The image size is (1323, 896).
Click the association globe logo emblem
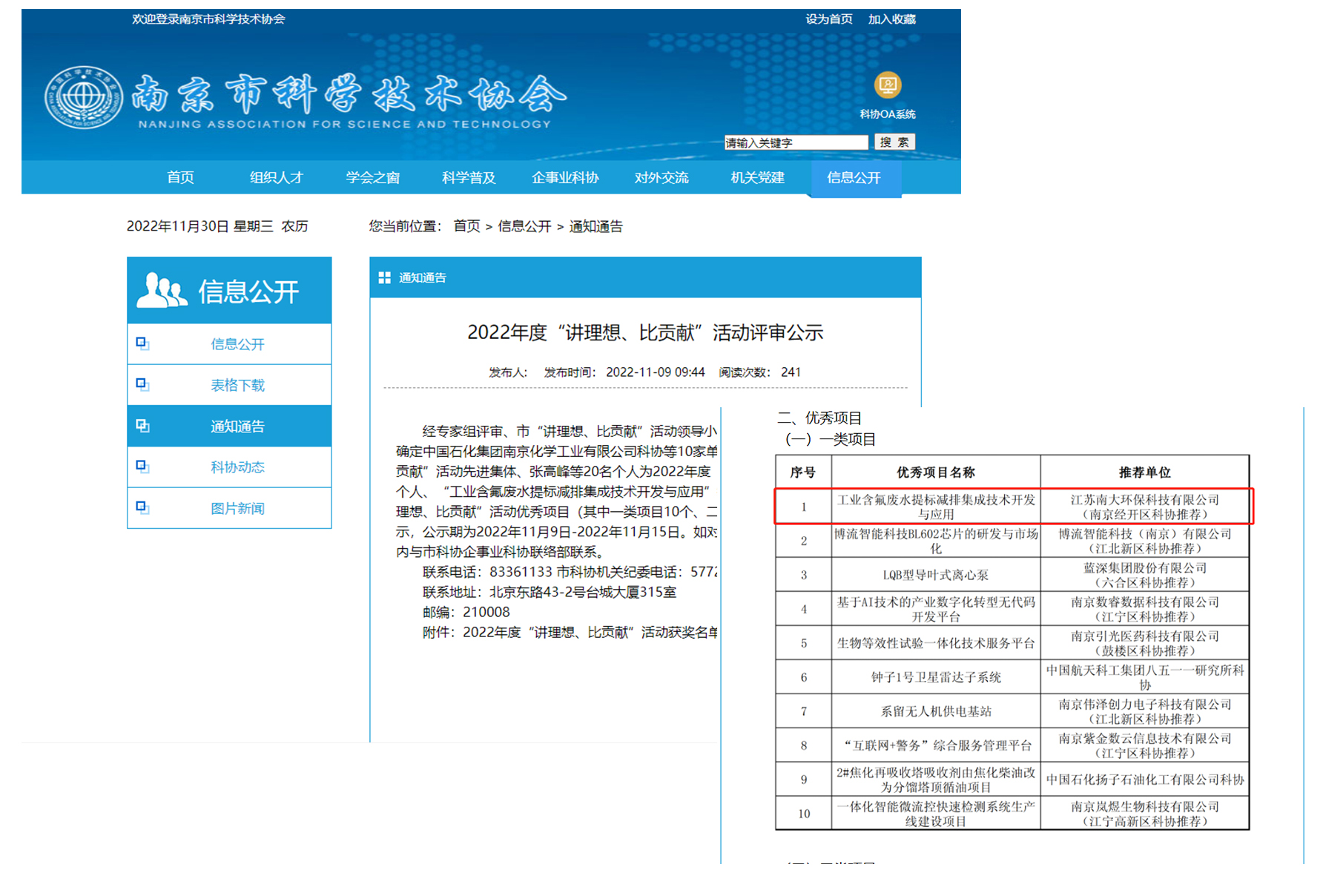pyautogui.click(x=83, y=97)
